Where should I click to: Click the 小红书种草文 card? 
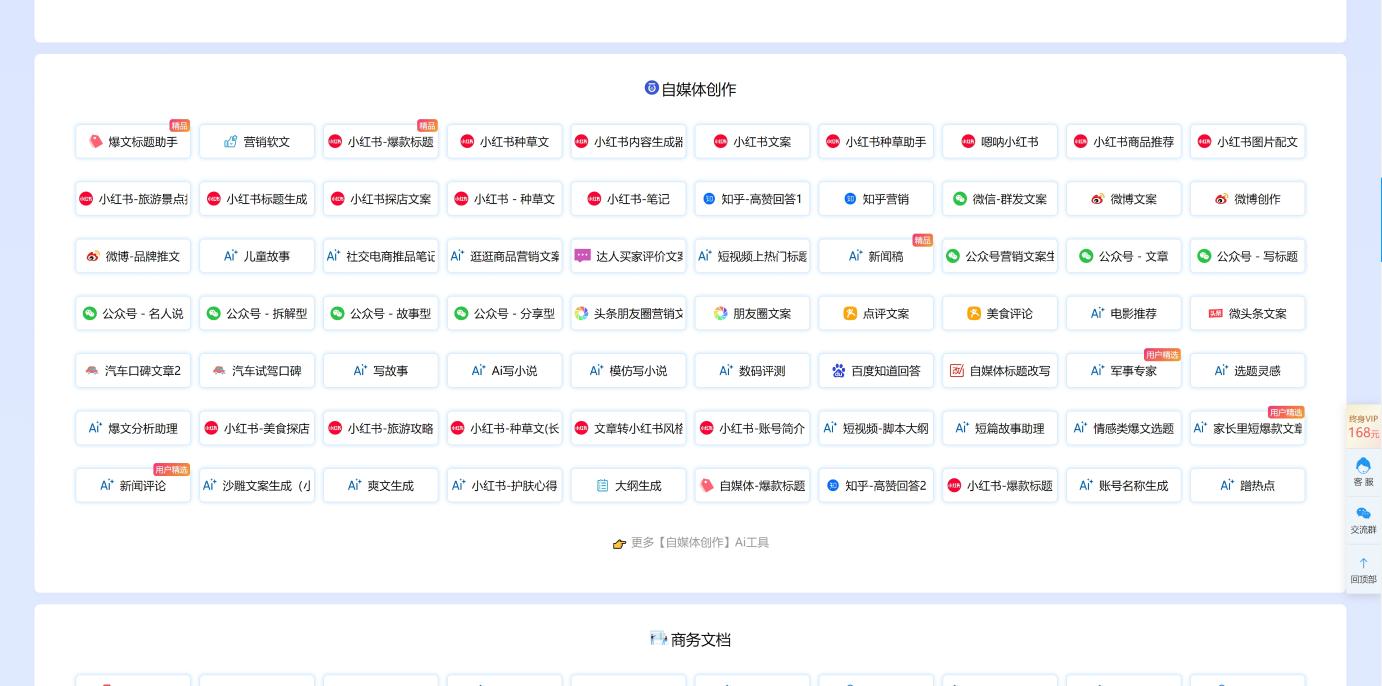(x=505, y=142)
